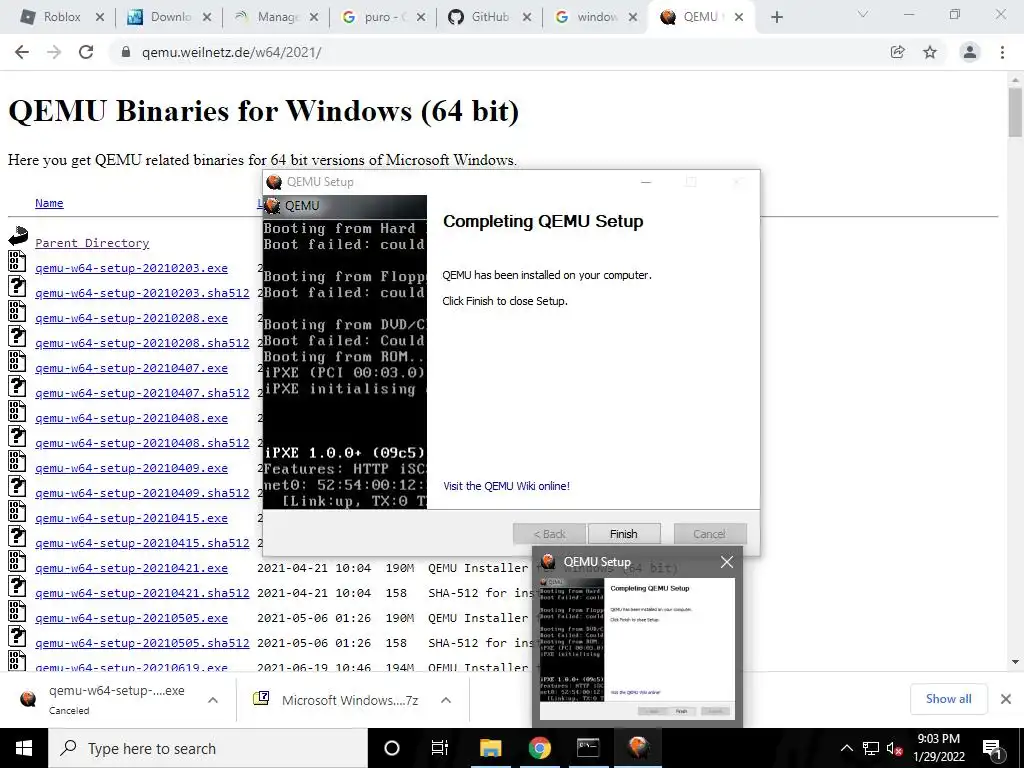Bookmark this page with the star icon
The image size is (1024, 768).
click(930, 52)
